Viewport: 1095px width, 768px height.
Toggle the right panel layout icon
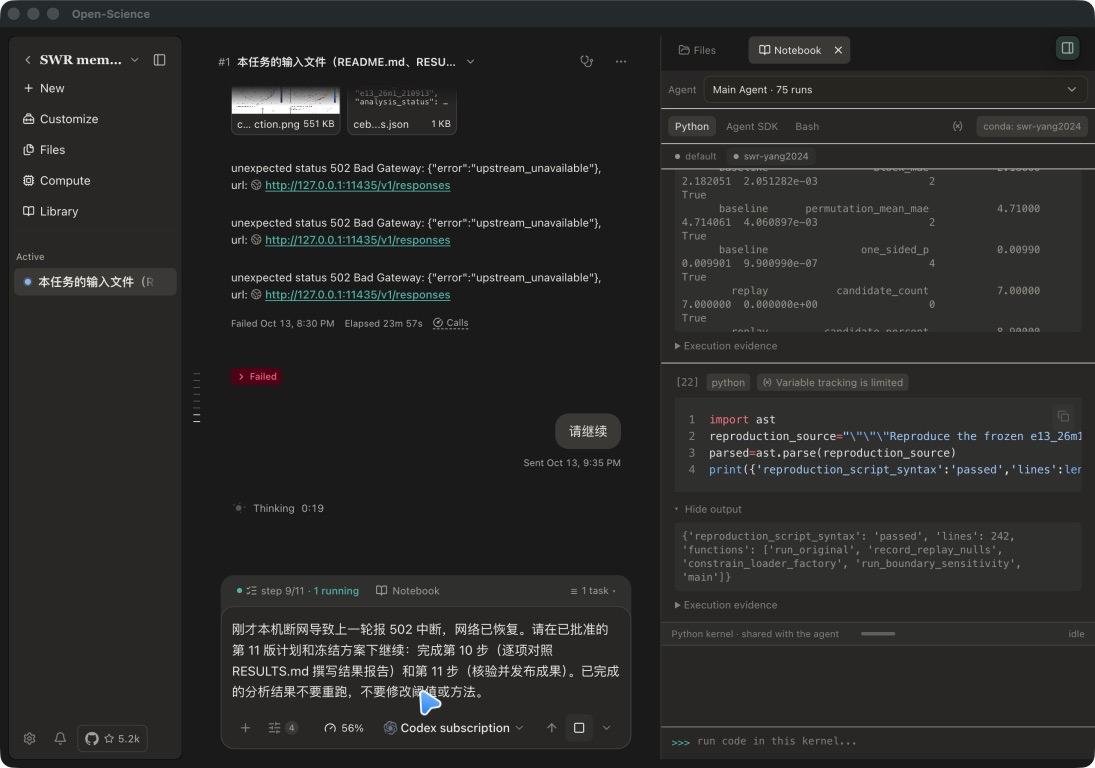[x=1067, y=48]
